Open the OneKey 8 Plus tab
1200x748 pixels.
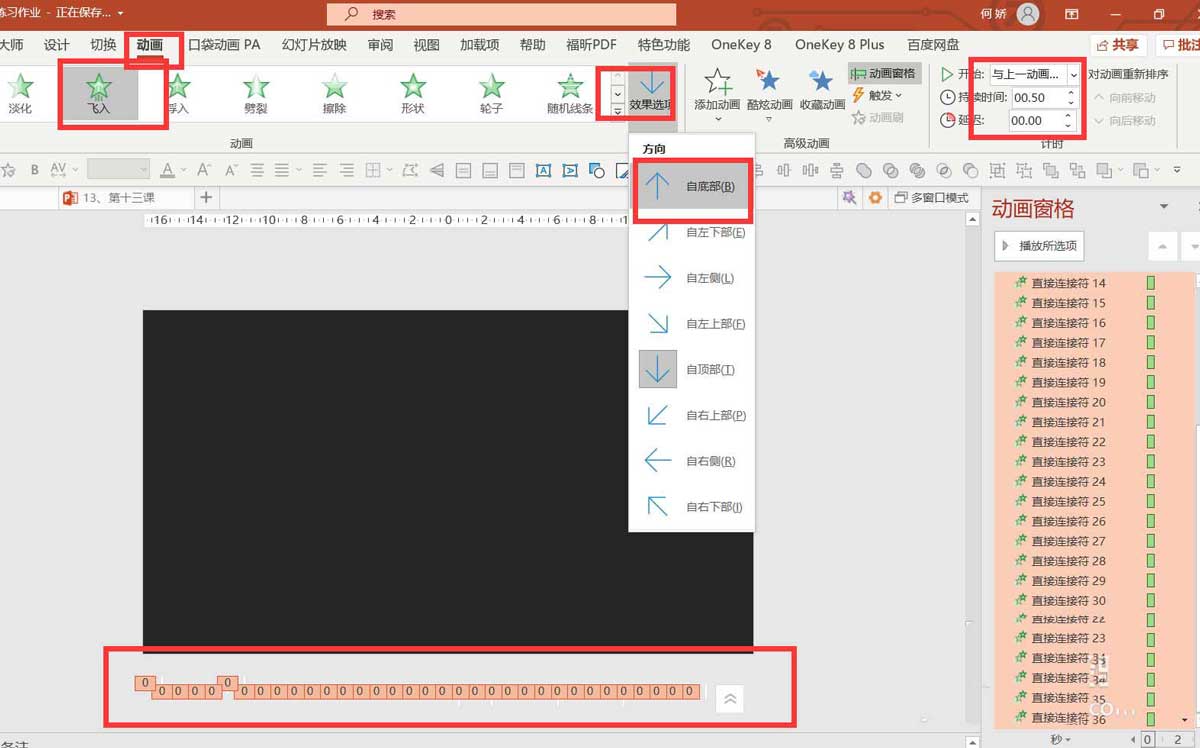click(840, 45)
